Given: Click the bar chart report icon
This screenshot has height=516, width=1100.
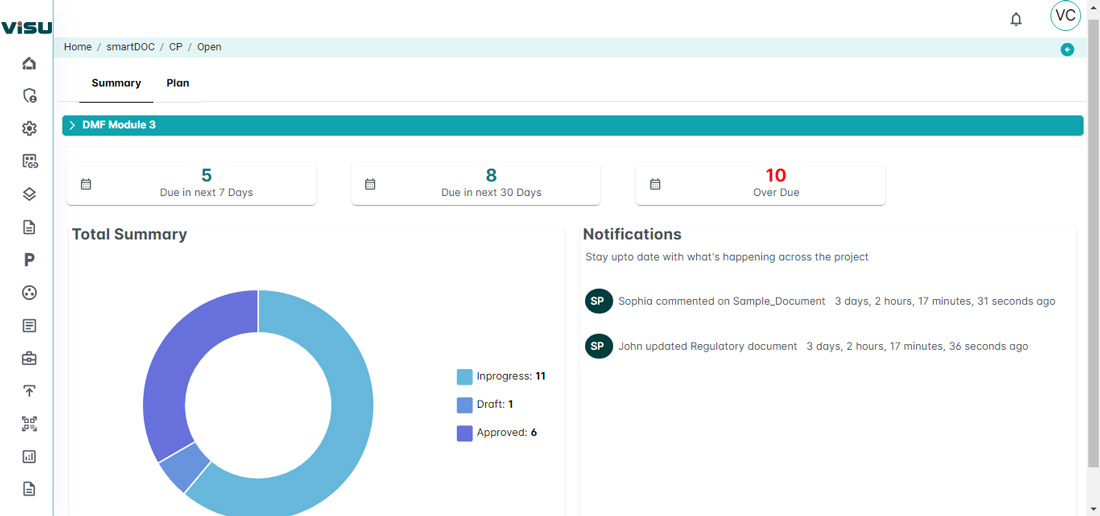Looking at the screenshot, I should tap(29, 457).
